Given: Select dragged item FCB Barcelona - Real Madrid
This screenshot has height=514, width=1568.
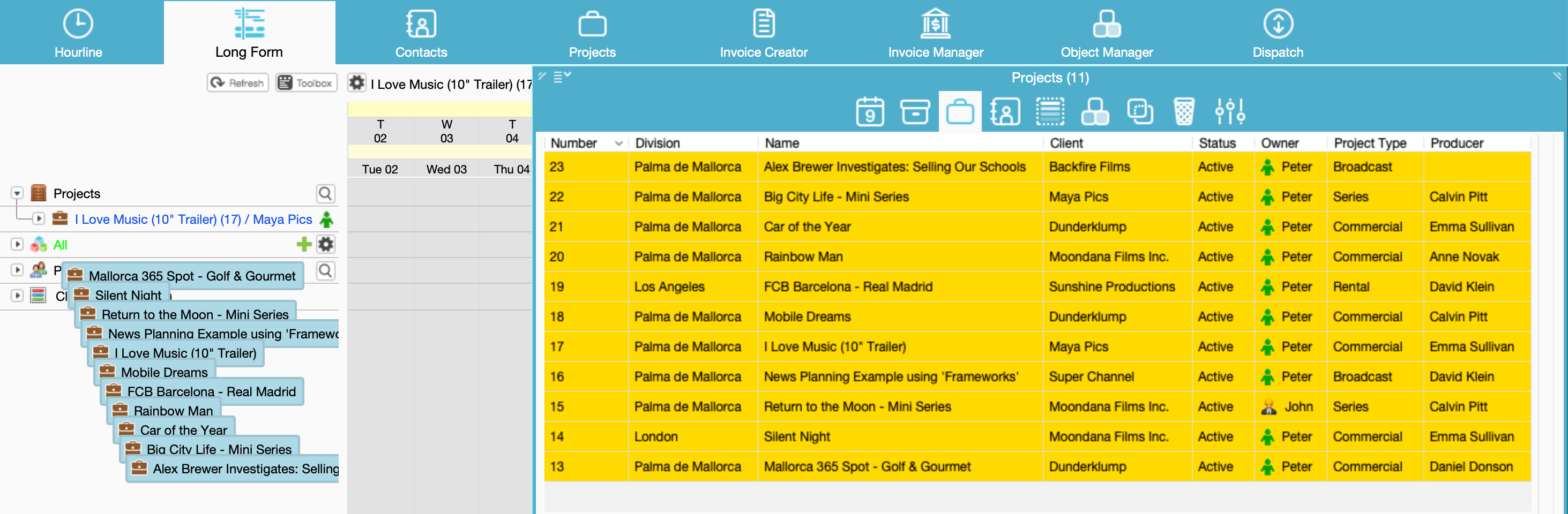Looking at the screenshot, I should tap(202, 392).
